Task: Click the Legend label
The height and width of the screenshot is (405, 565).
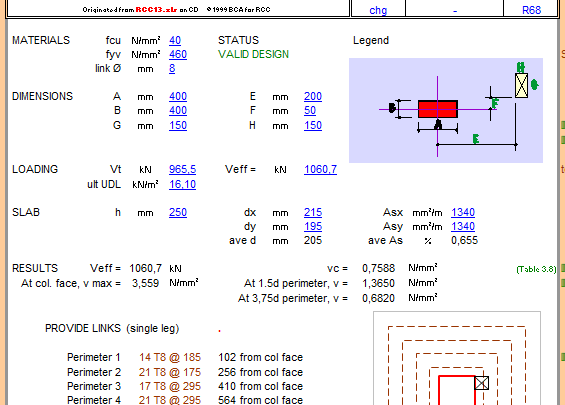Action: [x=371, y=40]
